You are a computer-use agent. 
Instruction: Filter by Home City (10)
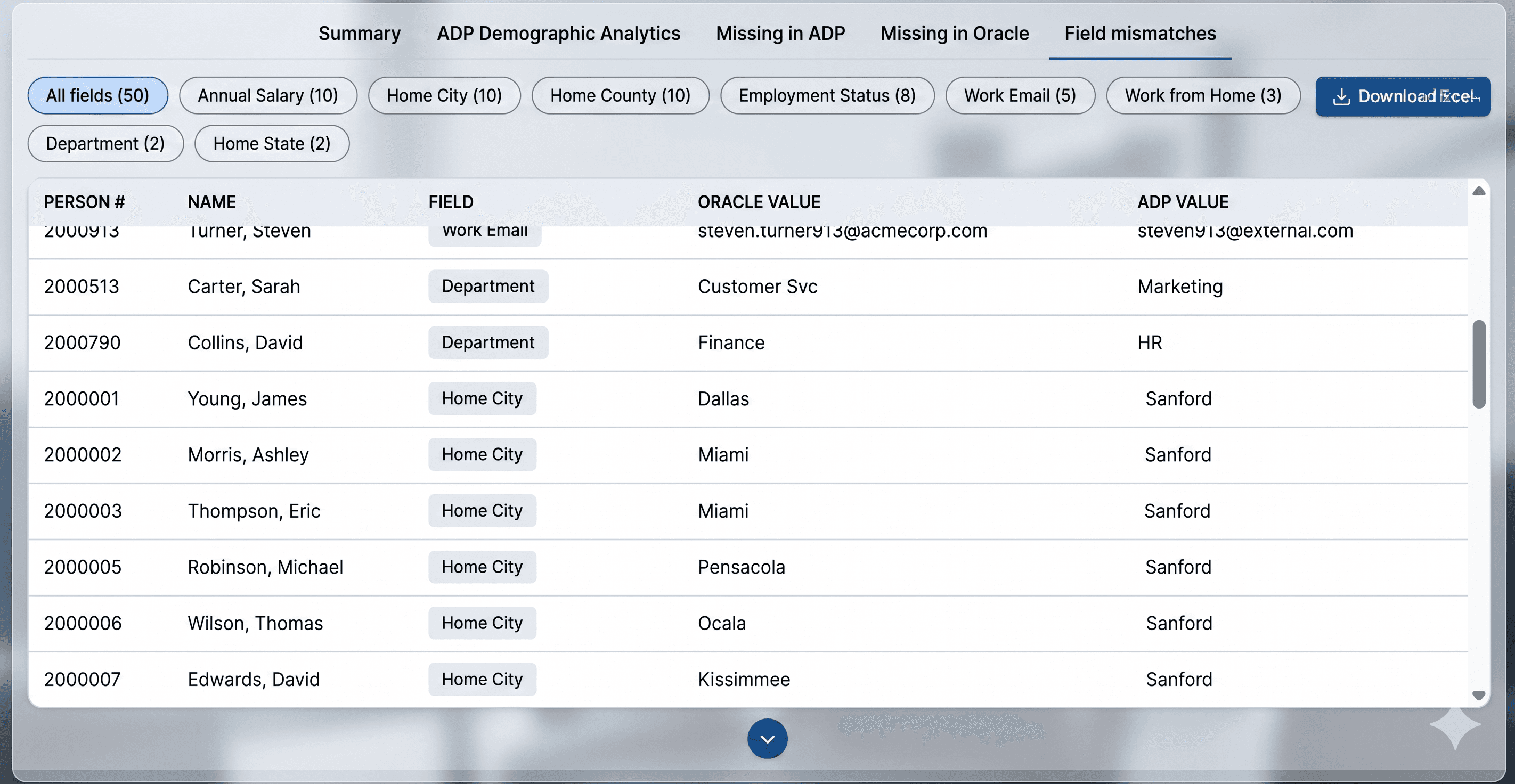coord(444,95)
